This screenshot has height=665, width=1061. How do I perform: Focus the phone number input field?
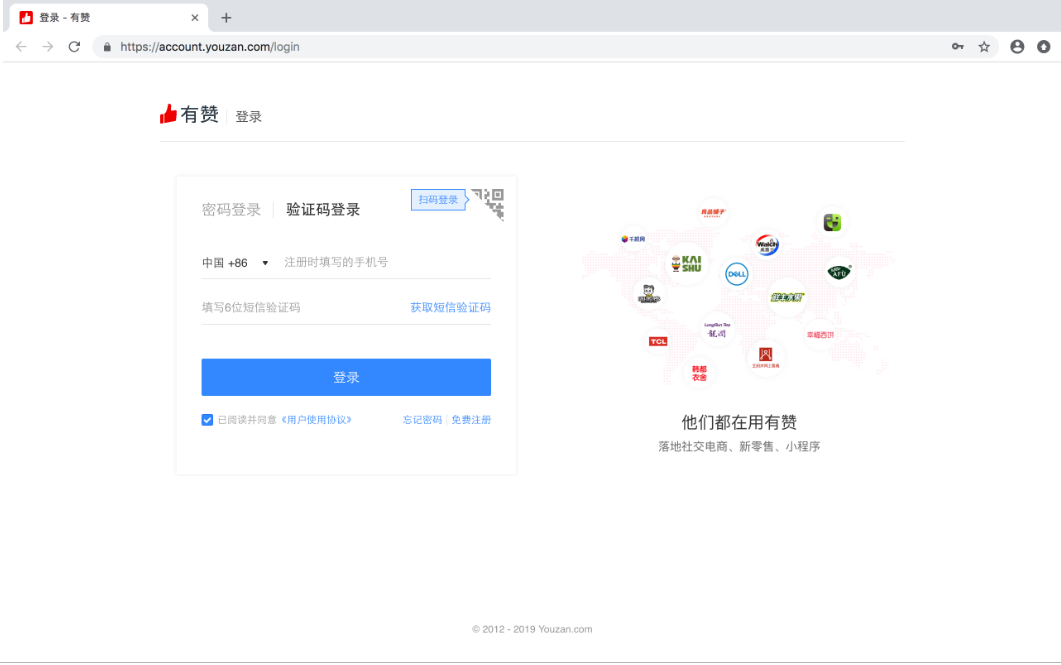386,262
